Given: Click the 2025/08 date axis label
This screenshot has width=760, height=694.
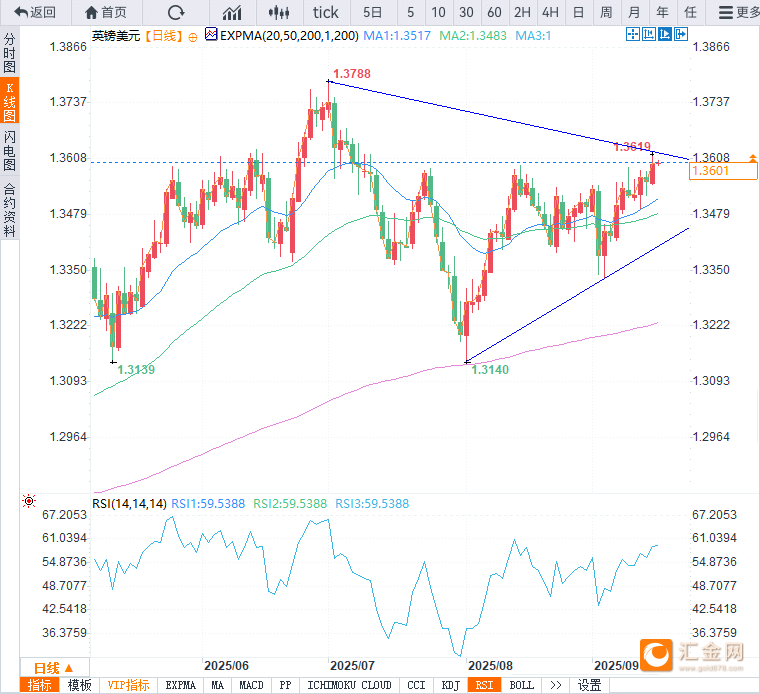Looking at the screenshot, I should click(490, 665).
